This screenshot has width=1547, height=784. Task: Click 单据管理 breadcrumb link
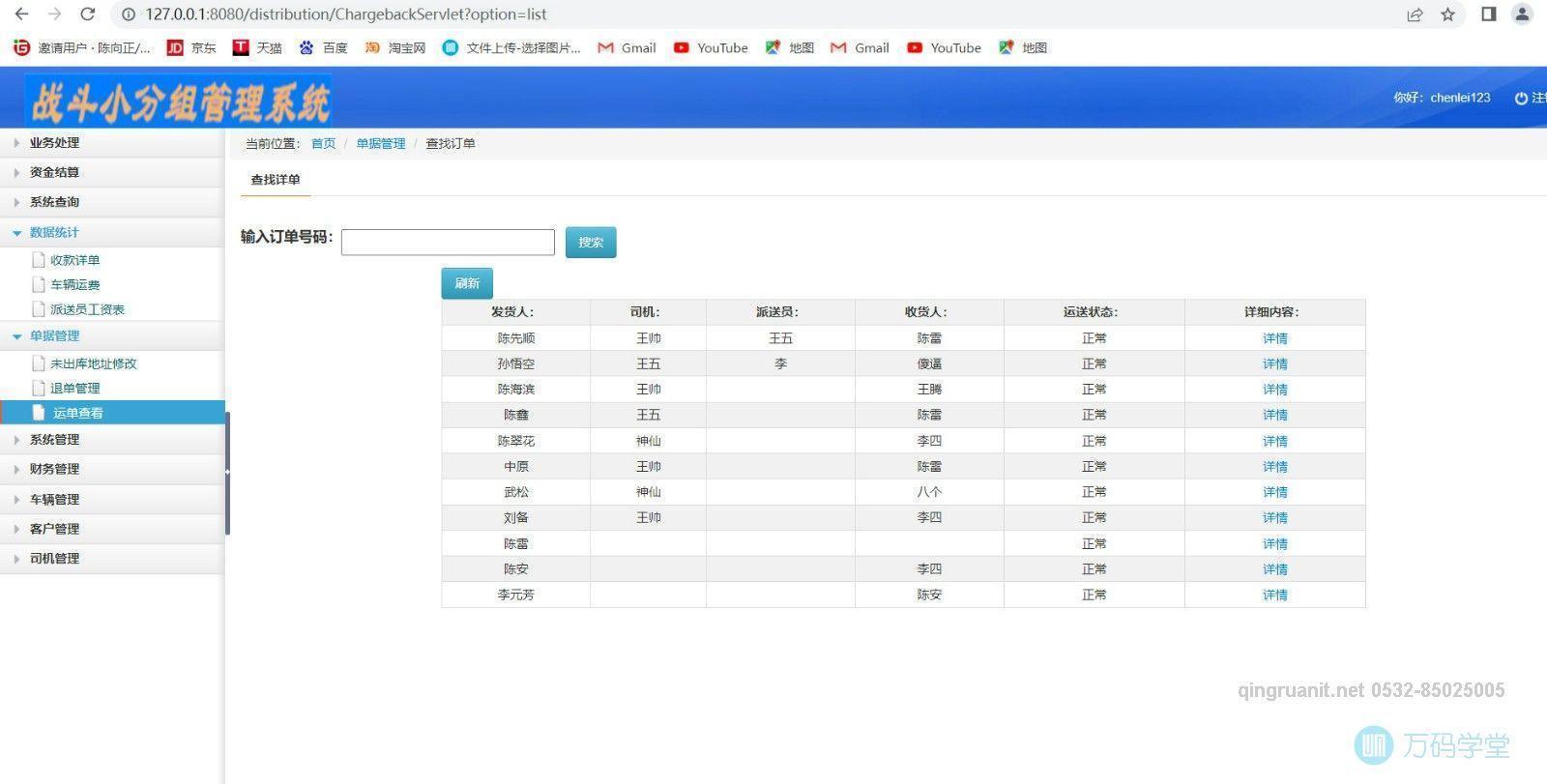coord(381,143)
